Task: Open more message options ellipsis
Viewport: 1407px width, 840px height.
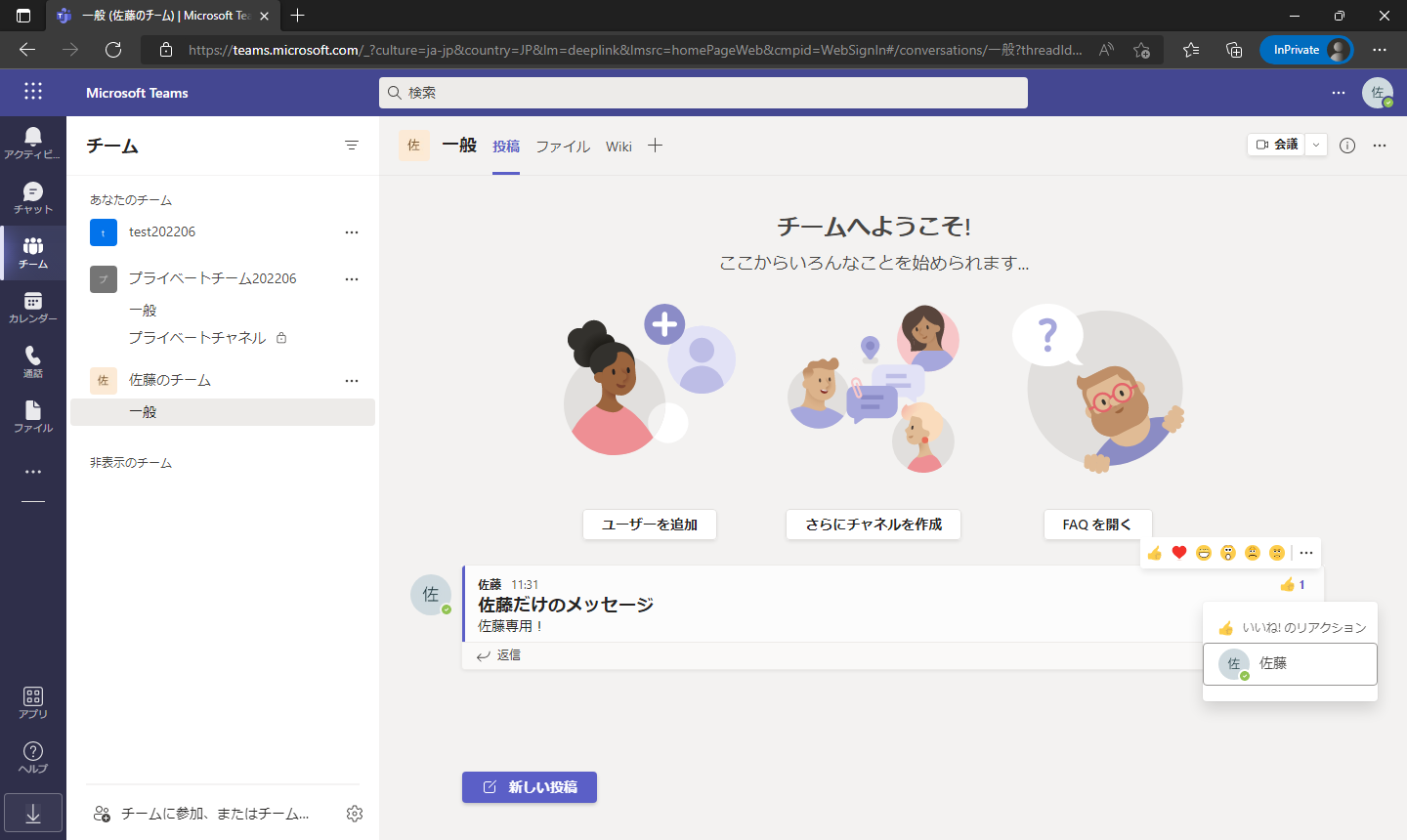Action: (1306, 553)
